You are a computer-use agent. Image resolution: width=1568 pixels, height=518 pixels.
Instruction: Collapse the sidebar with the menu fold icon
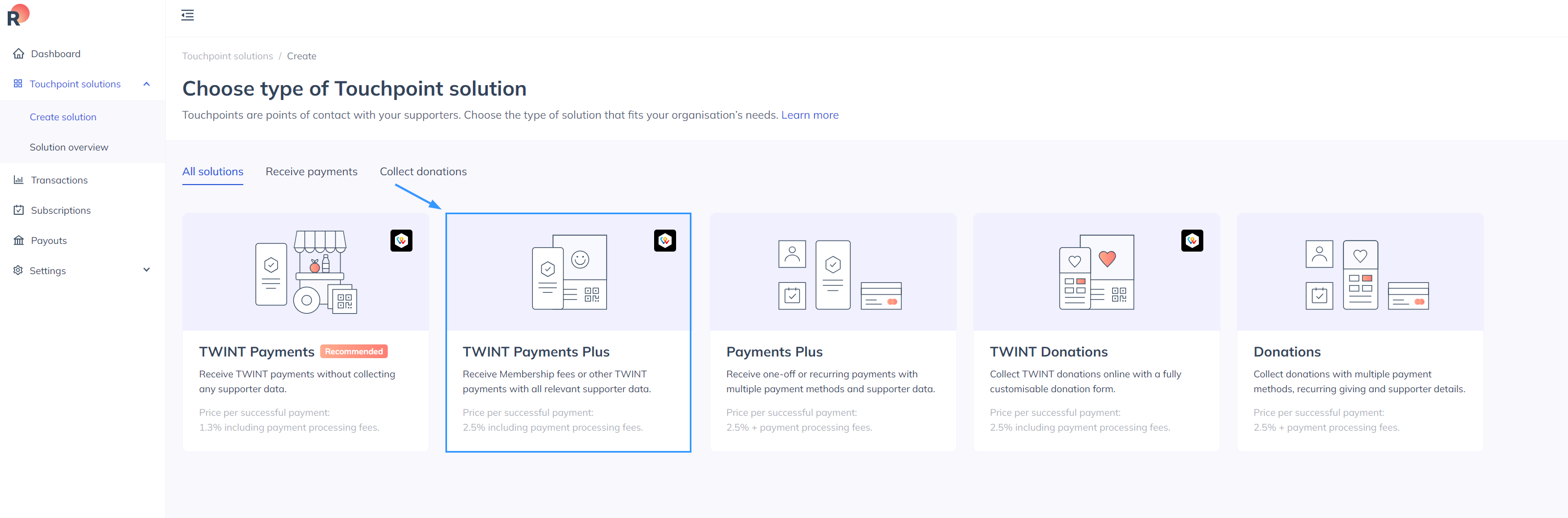coord(187,15)
